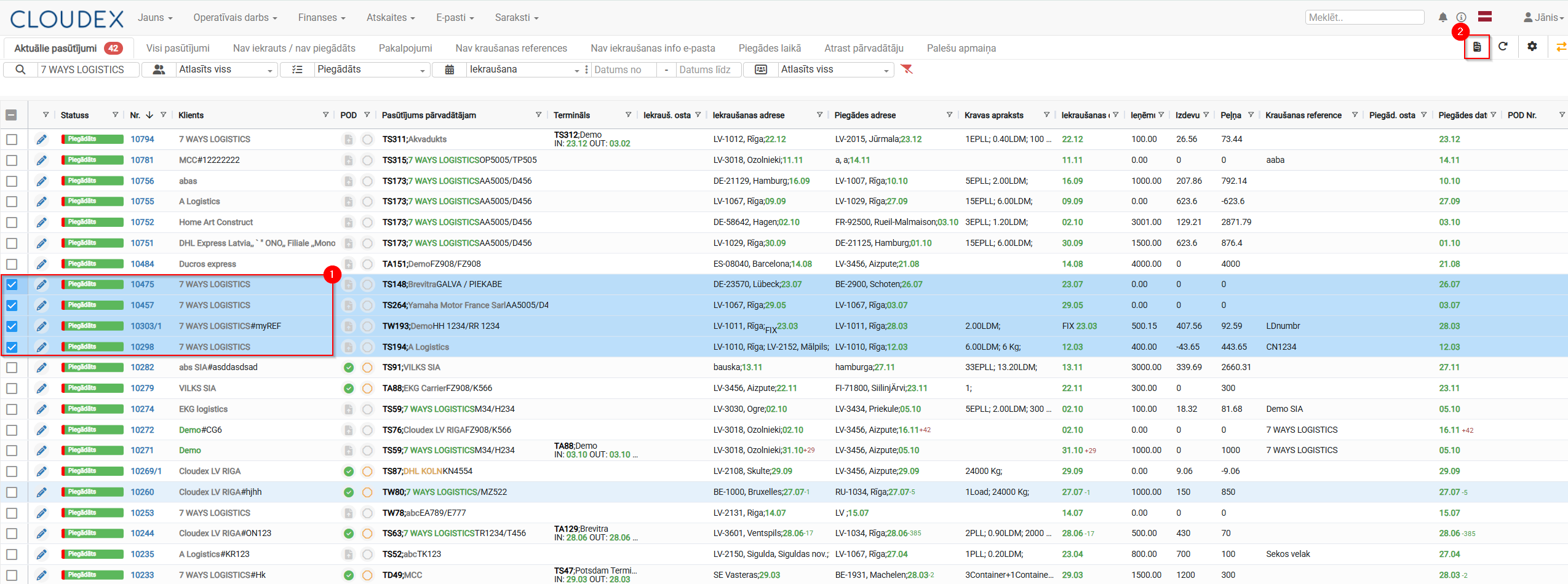Open the settings gear icon
This screenshot has width=1568, height=584.
click(1532, 47)
